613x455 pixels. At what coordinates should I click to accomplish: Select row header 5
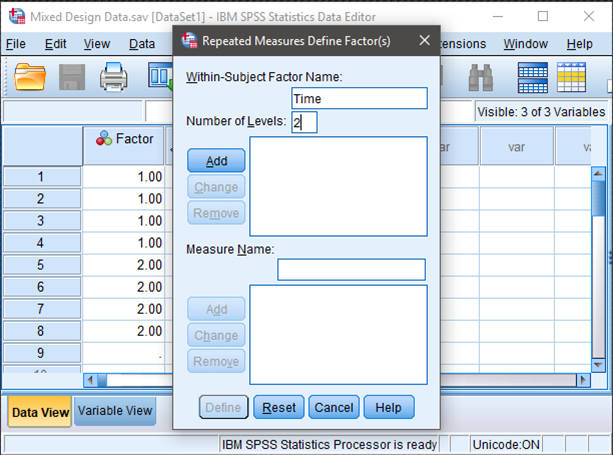(x=42, y=265)
